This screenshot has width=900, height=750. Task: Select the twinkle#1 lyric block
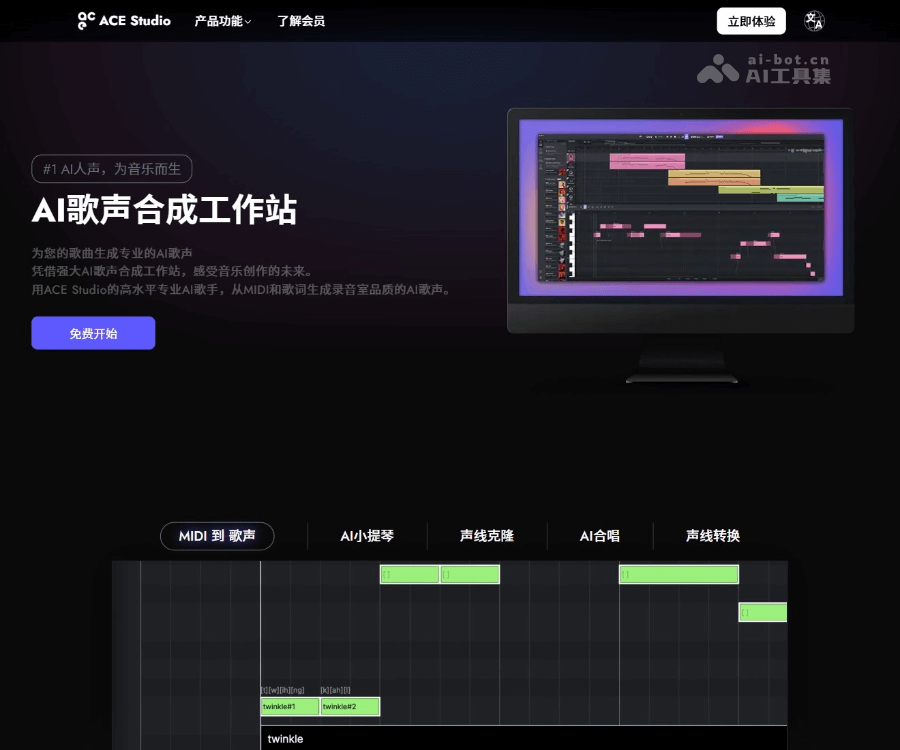pyautogui.click(x=288, y=706)
